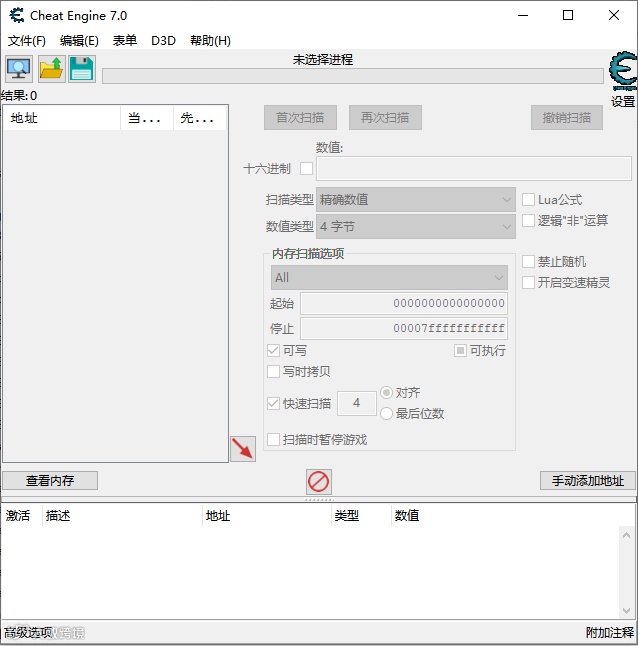Click the 手动添加地址 button
The width and height of the screenshot is (638, 646).
(x=588, y=480)
